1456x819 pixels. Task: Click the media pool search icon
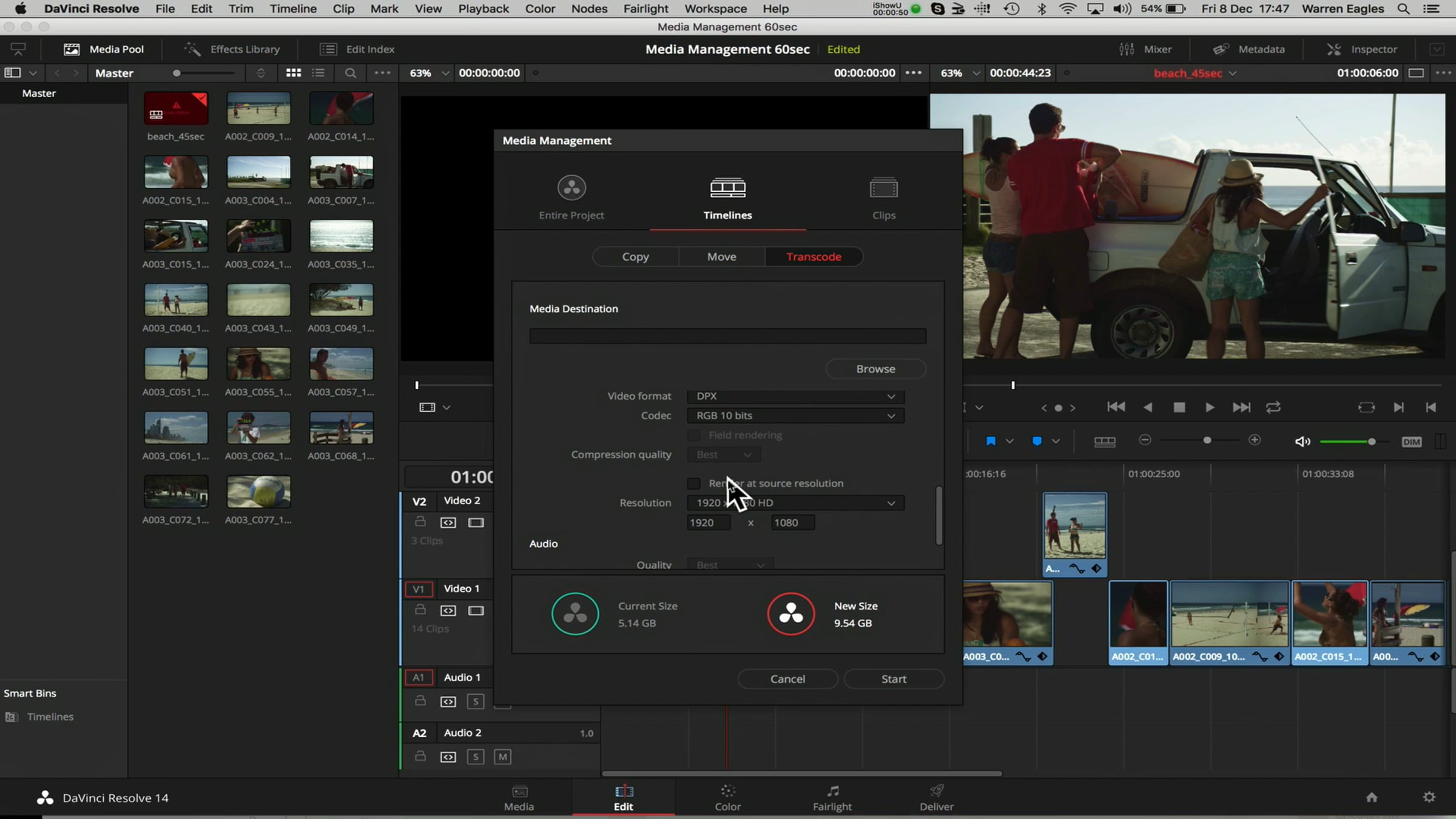point(350,73)
